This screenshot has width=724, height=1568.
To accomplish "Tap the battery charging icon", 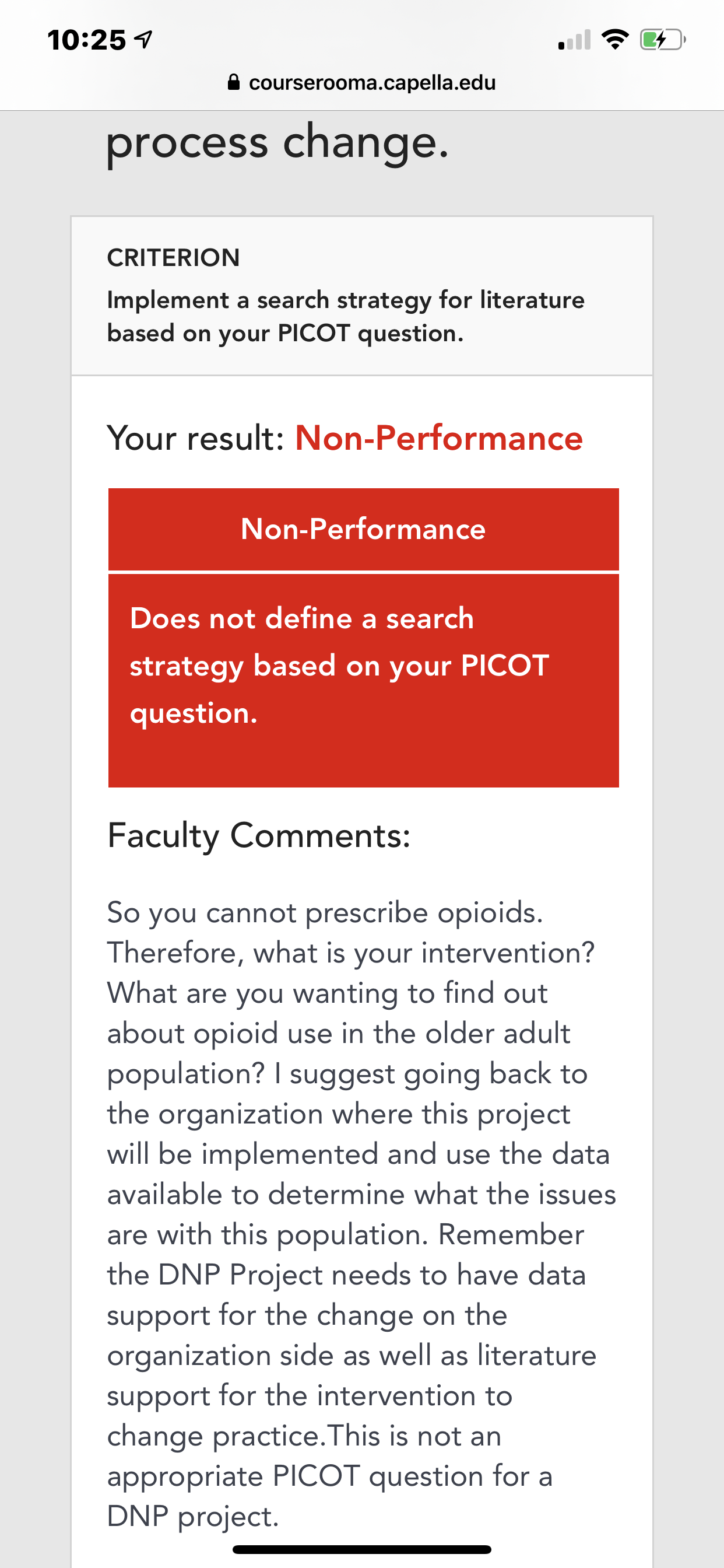I will coord(663,40).
